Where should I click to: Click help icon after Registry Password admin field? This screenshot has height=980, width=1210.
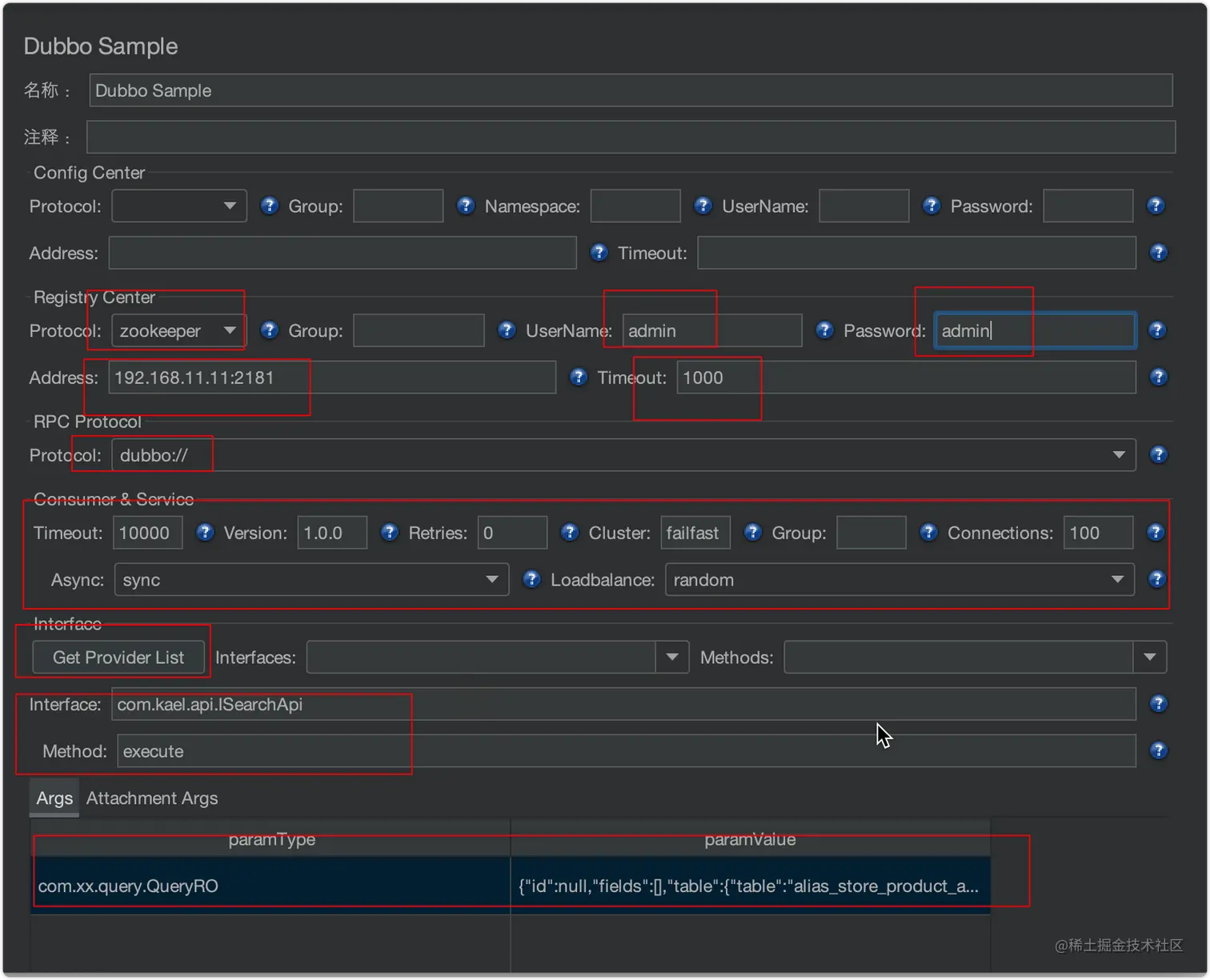(x=1157, y=330)
